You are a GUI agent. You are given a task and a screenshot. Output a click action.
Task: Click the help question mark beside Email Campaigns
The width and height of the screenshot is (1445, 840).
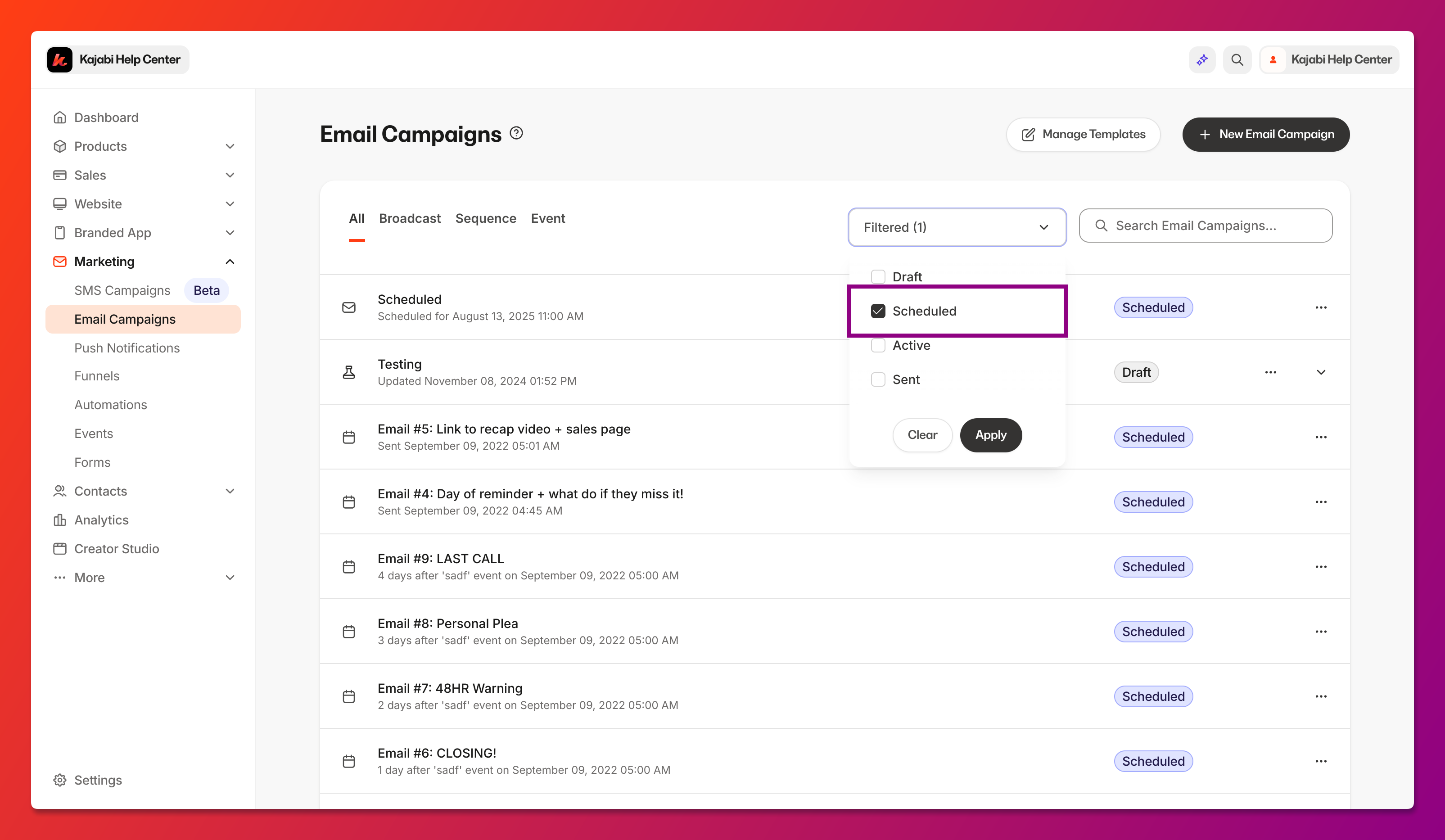tap(516, 133)
